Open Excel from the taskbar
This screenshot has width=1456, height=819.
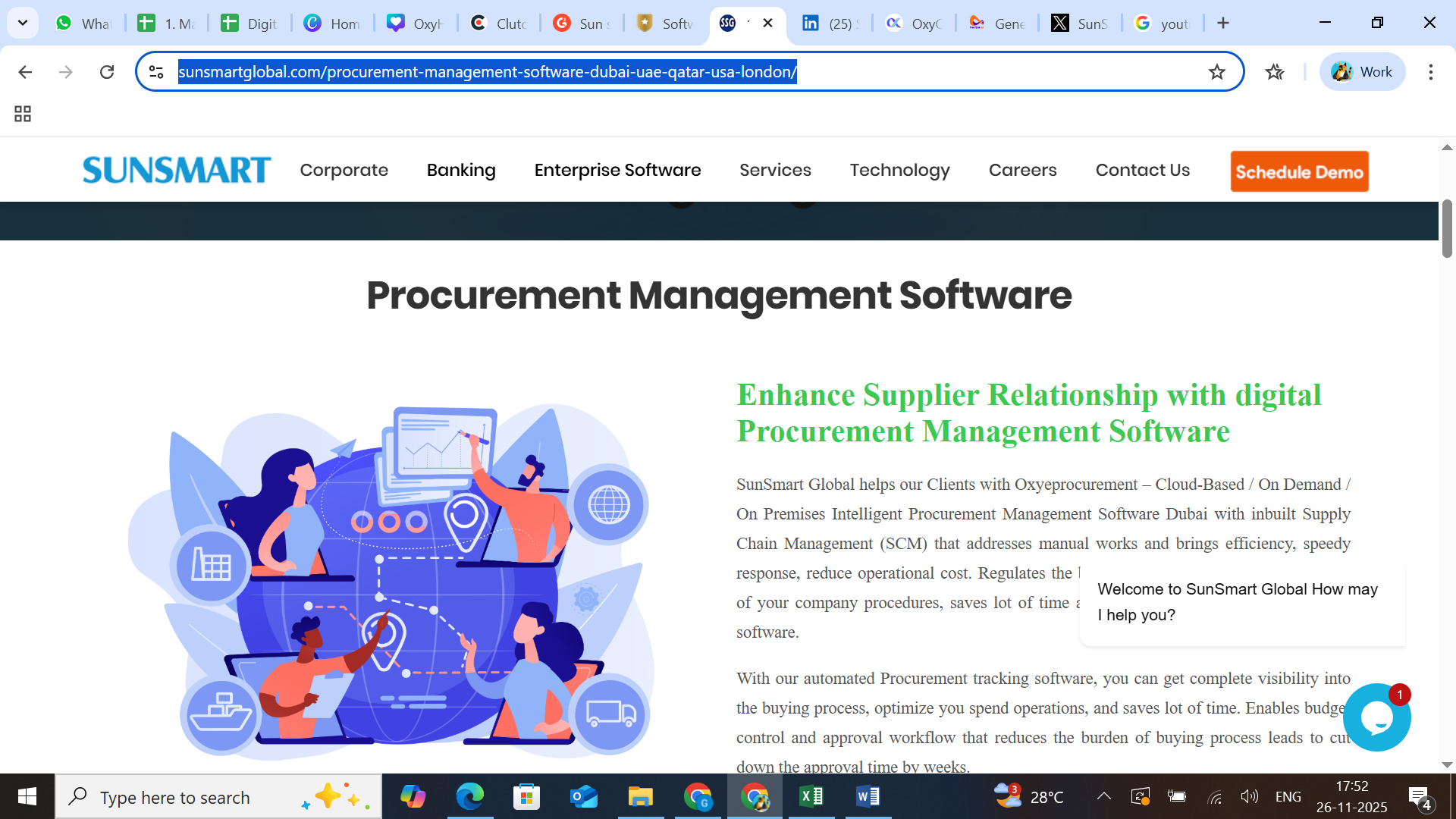(811, 796)
